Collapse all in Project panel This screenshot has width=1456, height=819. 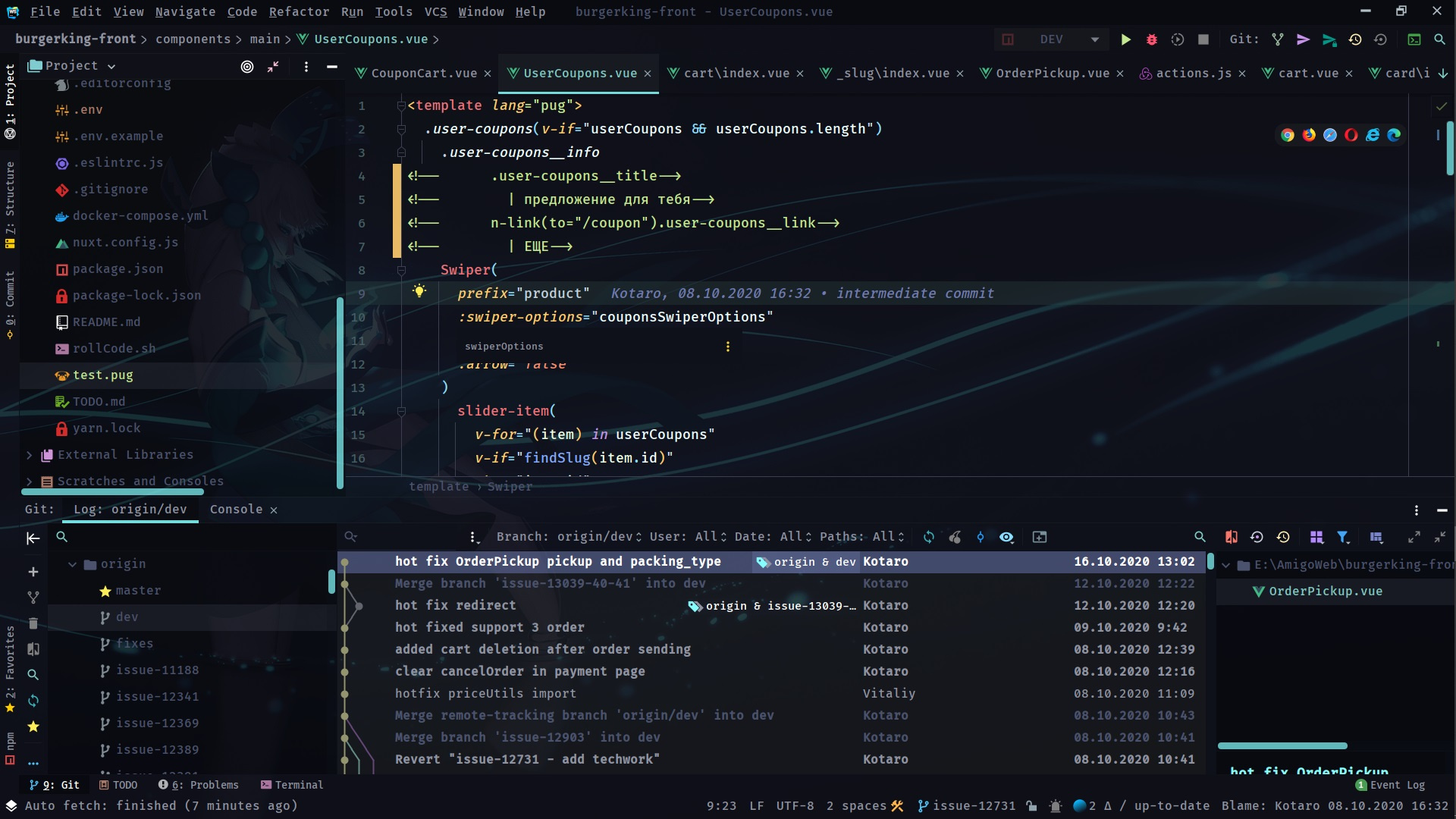pos(273,67)
